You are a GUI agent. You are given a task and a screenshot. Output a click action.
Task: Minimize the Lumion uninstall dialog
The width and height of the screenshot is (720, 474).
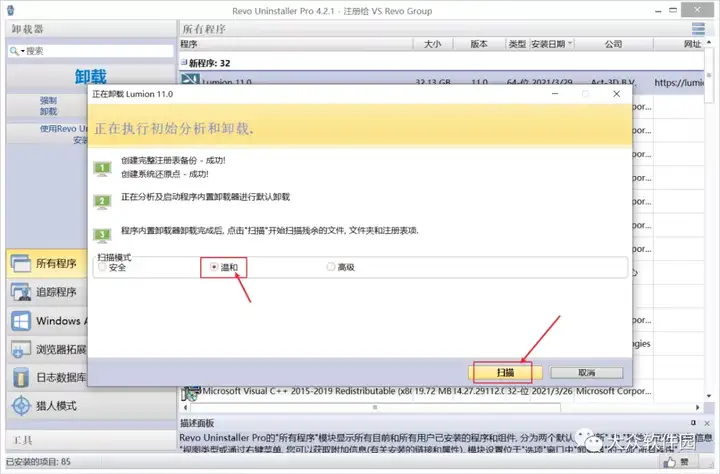point(555,94)
